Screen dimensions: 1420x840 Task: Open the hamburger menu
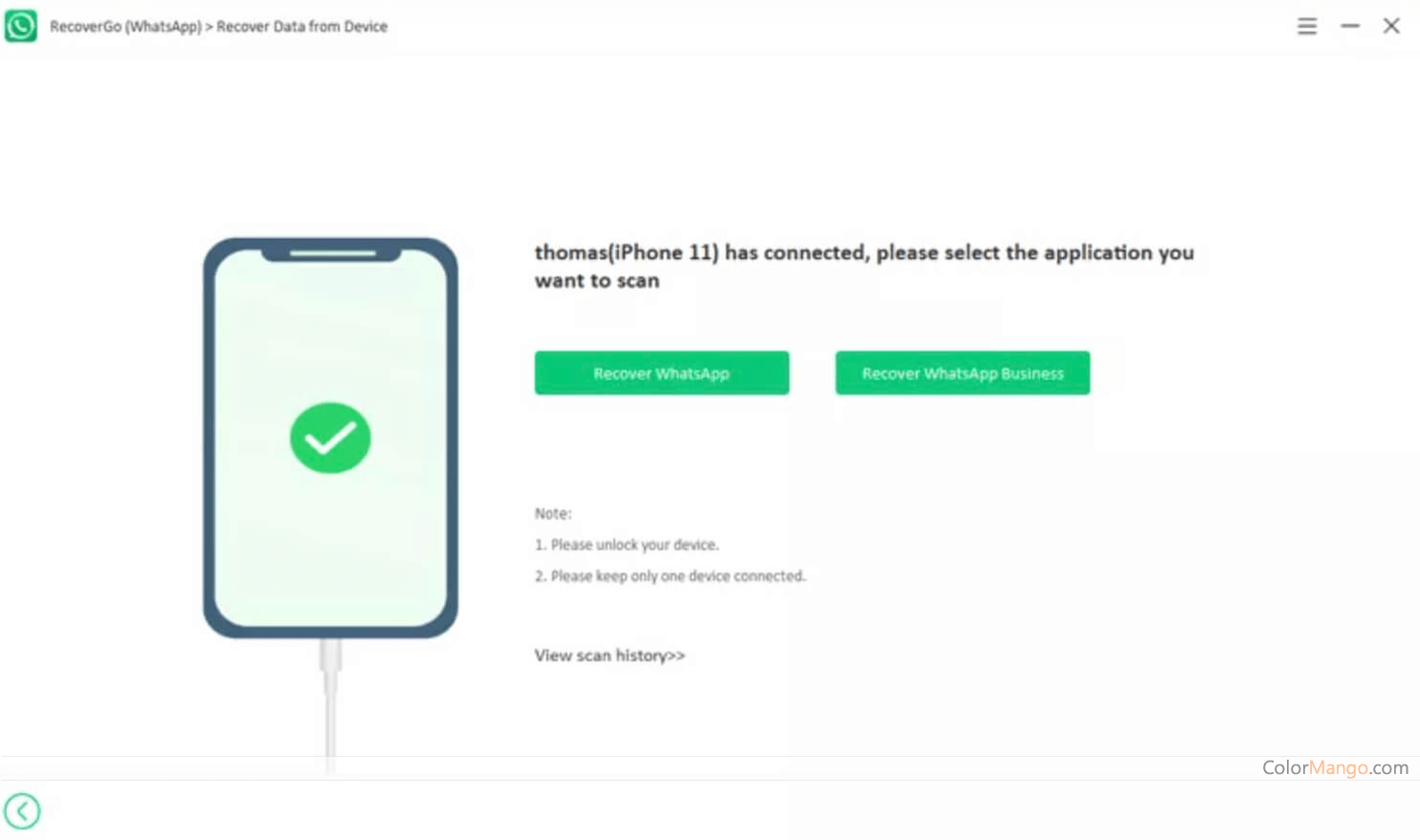[1306, 27]
